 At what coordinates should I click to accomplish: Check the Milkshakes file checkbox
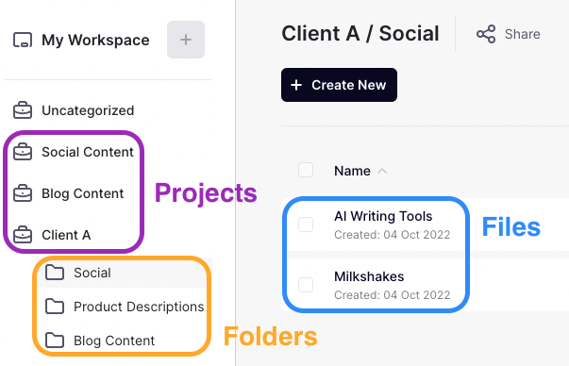pyautogui.click(x=306, y=285)
